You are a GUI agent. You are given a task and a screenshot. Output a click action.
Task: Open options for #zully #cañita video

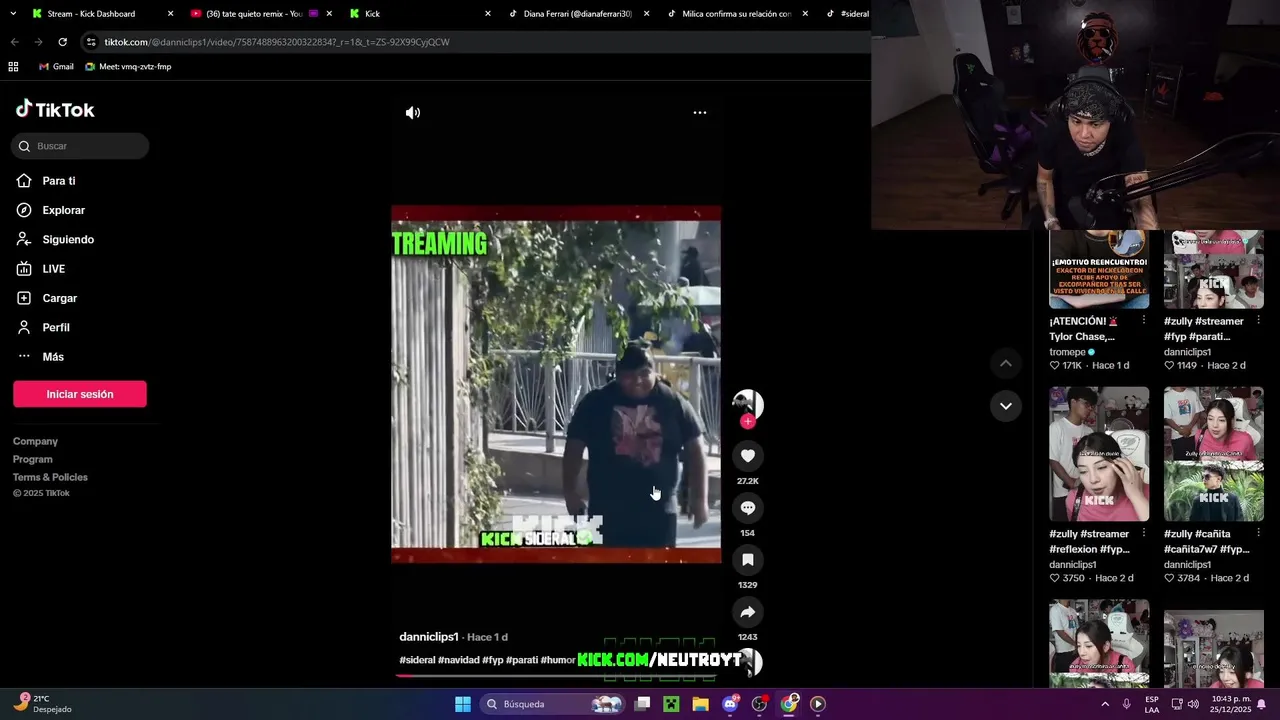coord(1258,533)
